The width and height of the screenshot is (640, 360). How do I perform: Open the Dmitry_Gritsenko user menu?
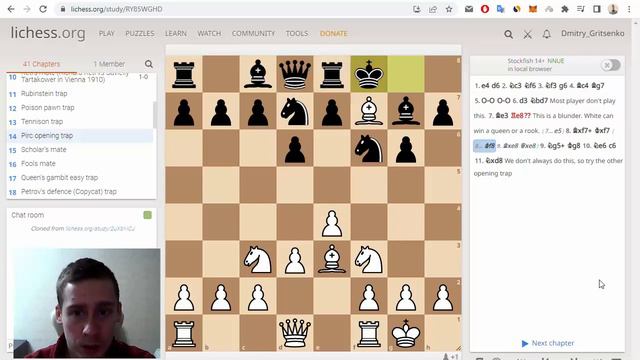pos(592,33)
